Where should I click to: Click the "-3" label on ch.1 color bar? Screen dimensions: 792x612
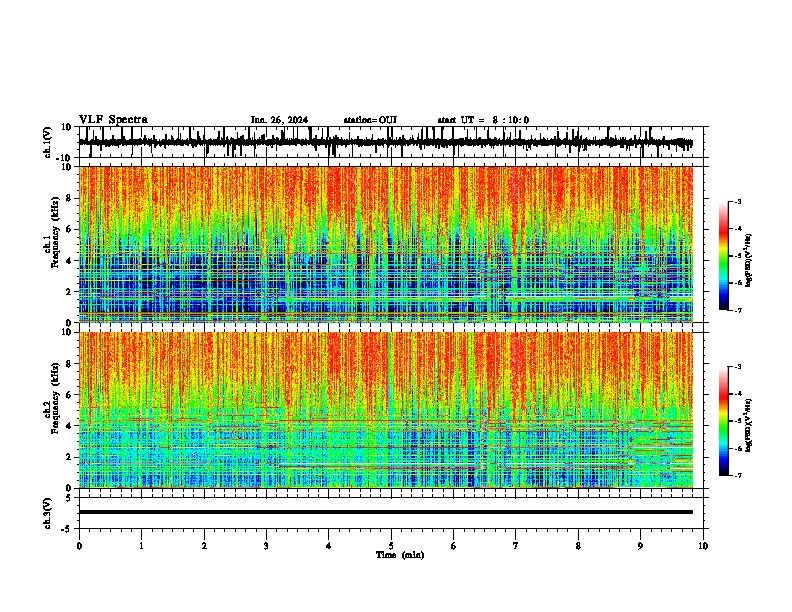[738, 202]
